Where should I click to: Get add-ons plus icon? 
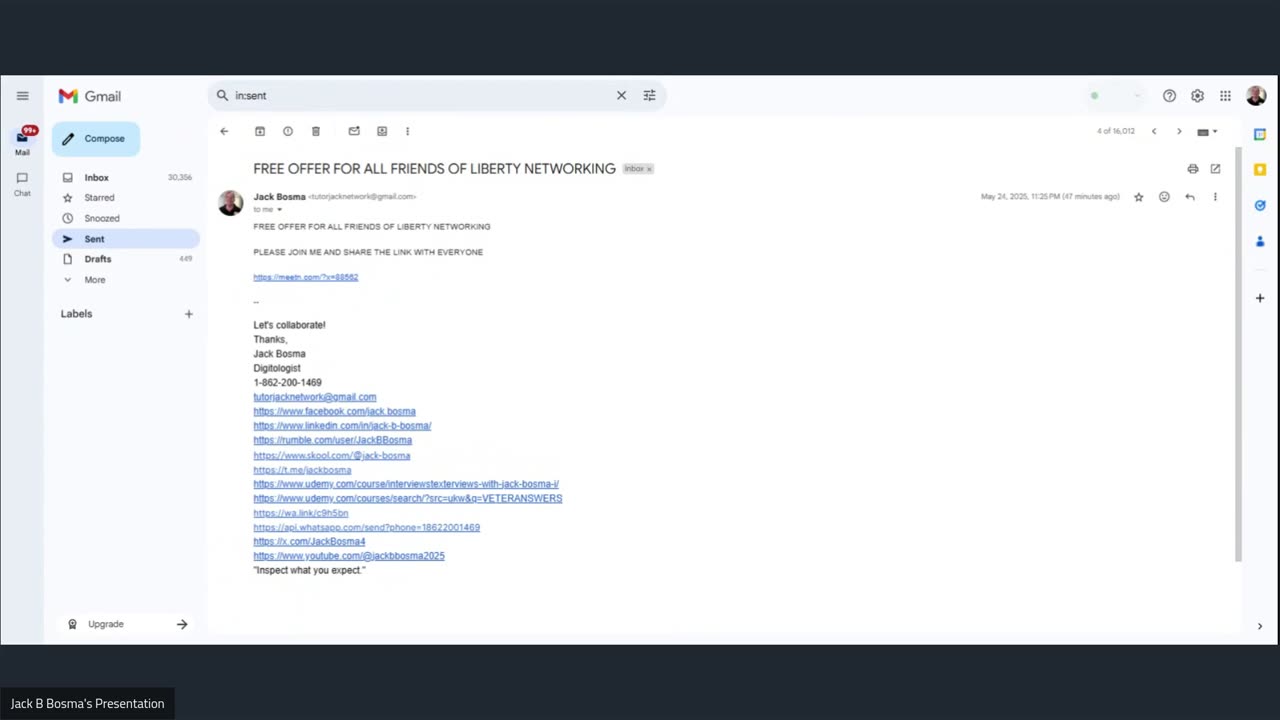tap(1260, 298)
